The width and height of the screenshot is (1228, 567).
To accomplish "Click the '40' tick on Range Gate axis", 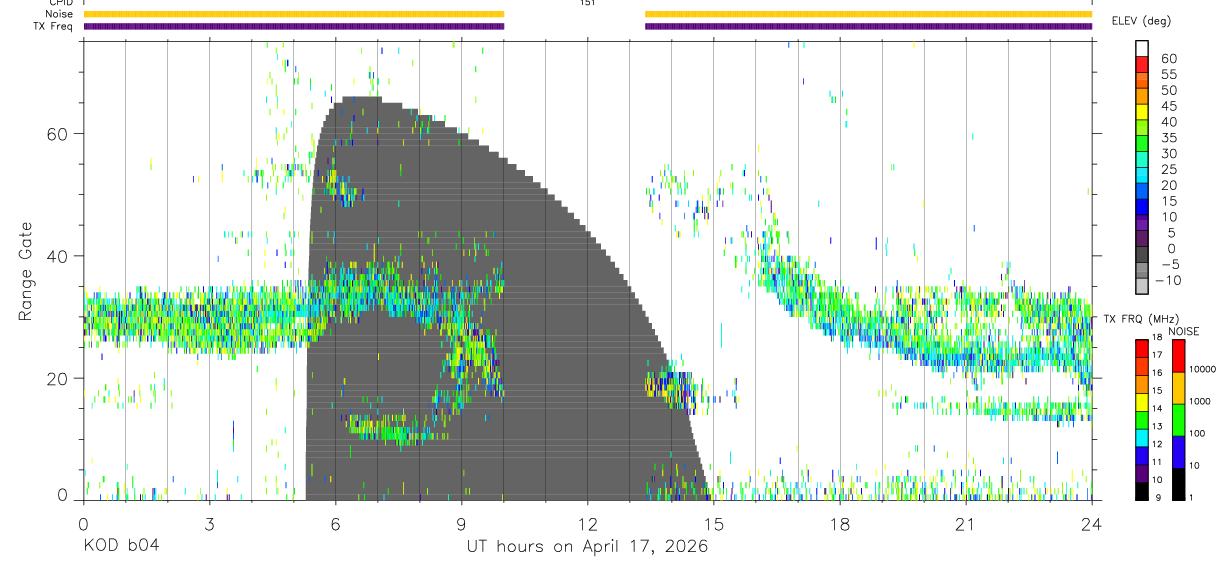I will 59,256.
